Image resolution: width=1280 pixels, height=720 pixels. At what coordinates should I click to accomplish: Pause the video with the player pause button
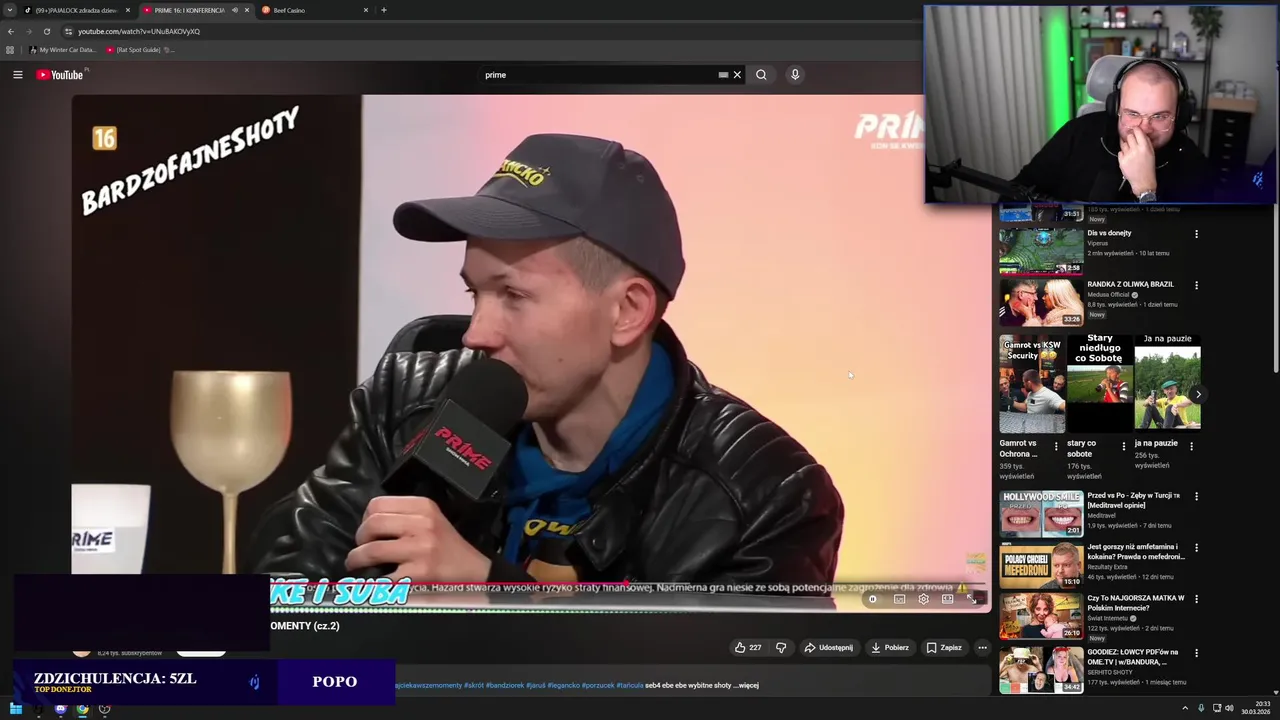[873, 599]
